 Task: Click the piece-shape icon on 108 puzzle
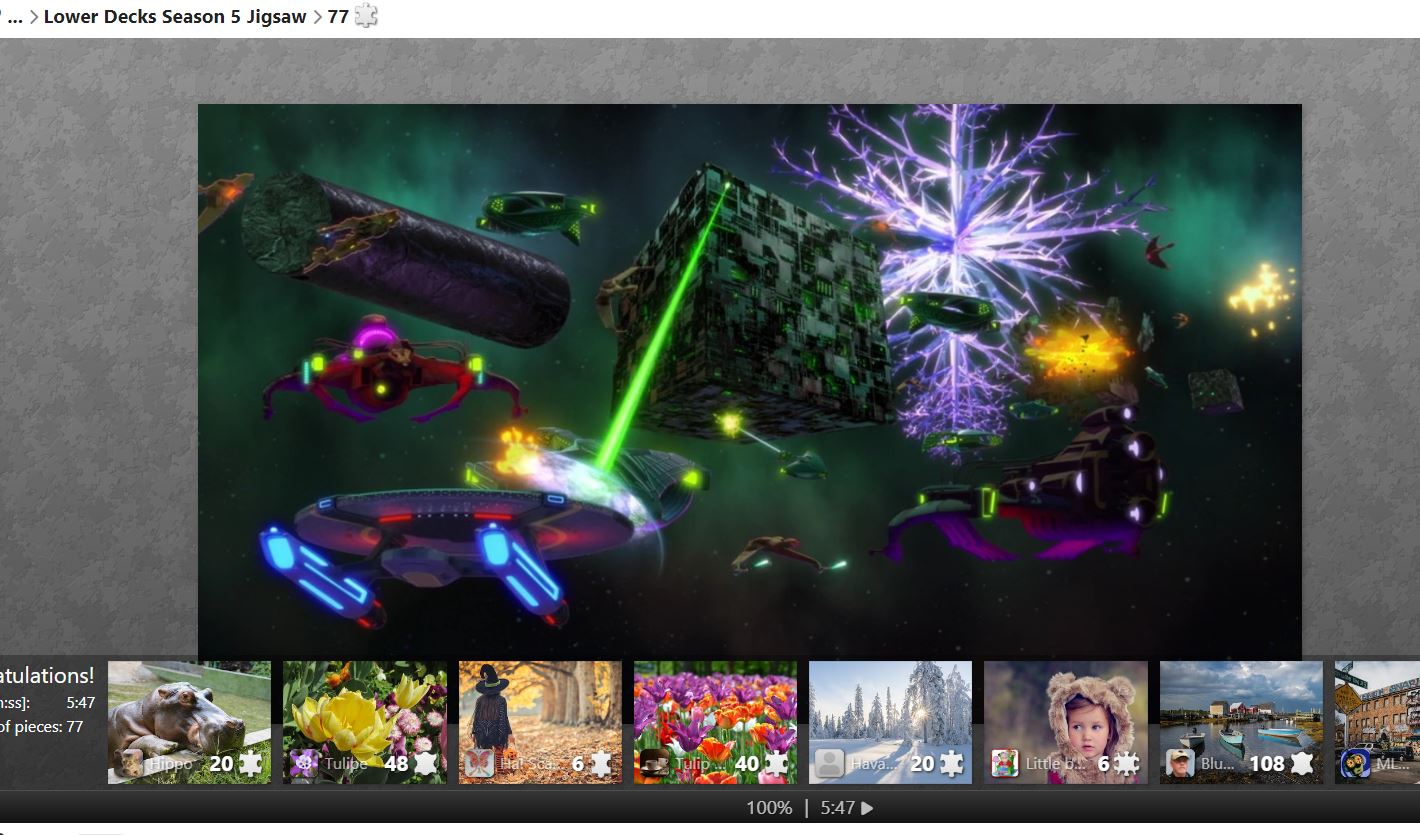[x=1302, y=764]
